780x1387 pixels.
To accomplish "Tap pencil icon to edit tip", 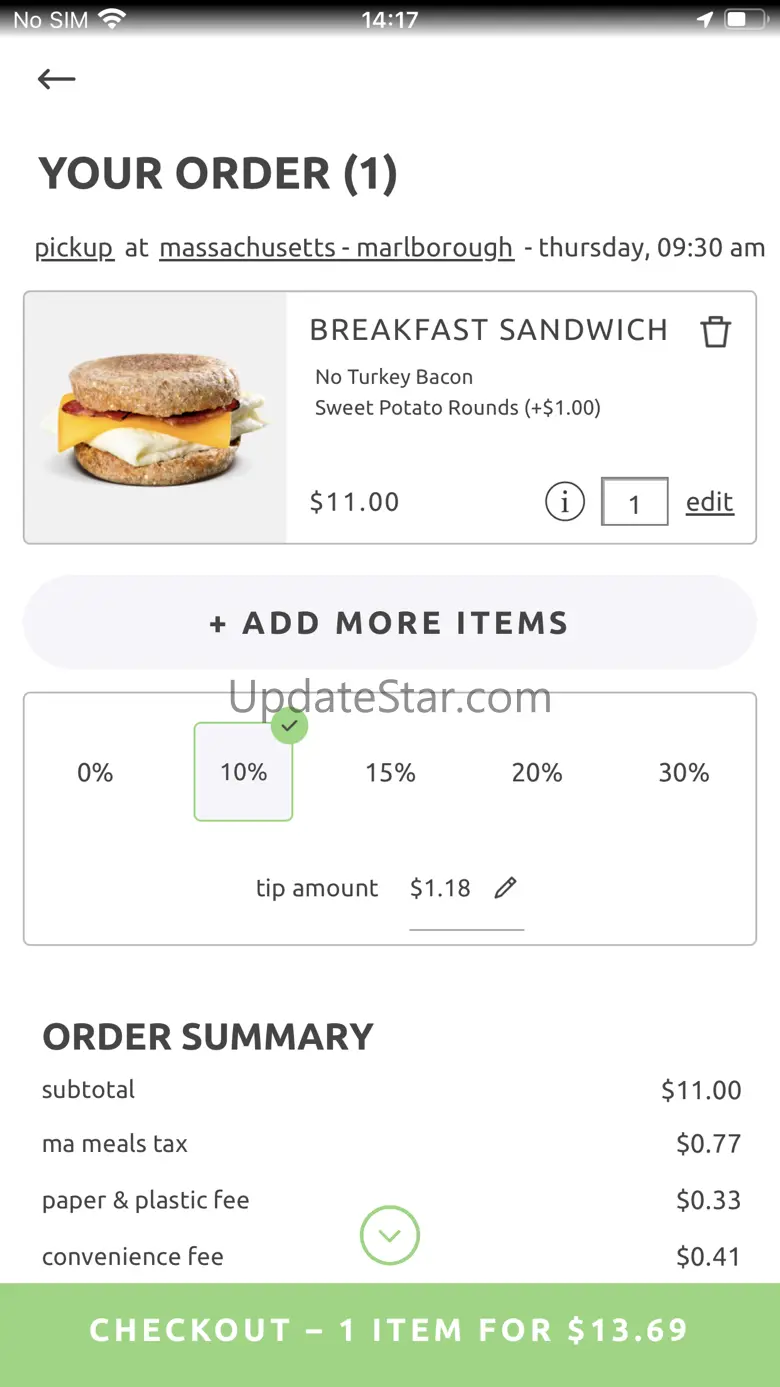I will click(506, 888).
